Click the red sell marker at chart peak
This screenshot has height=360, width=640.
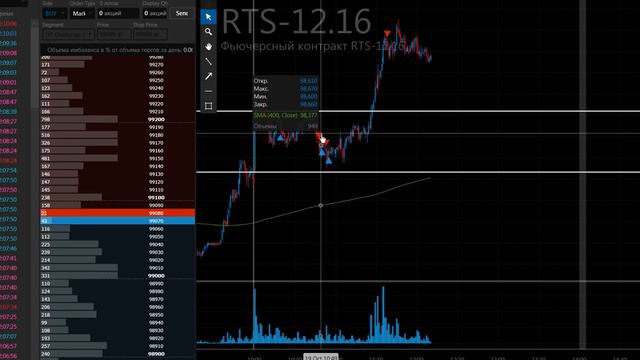387,33
